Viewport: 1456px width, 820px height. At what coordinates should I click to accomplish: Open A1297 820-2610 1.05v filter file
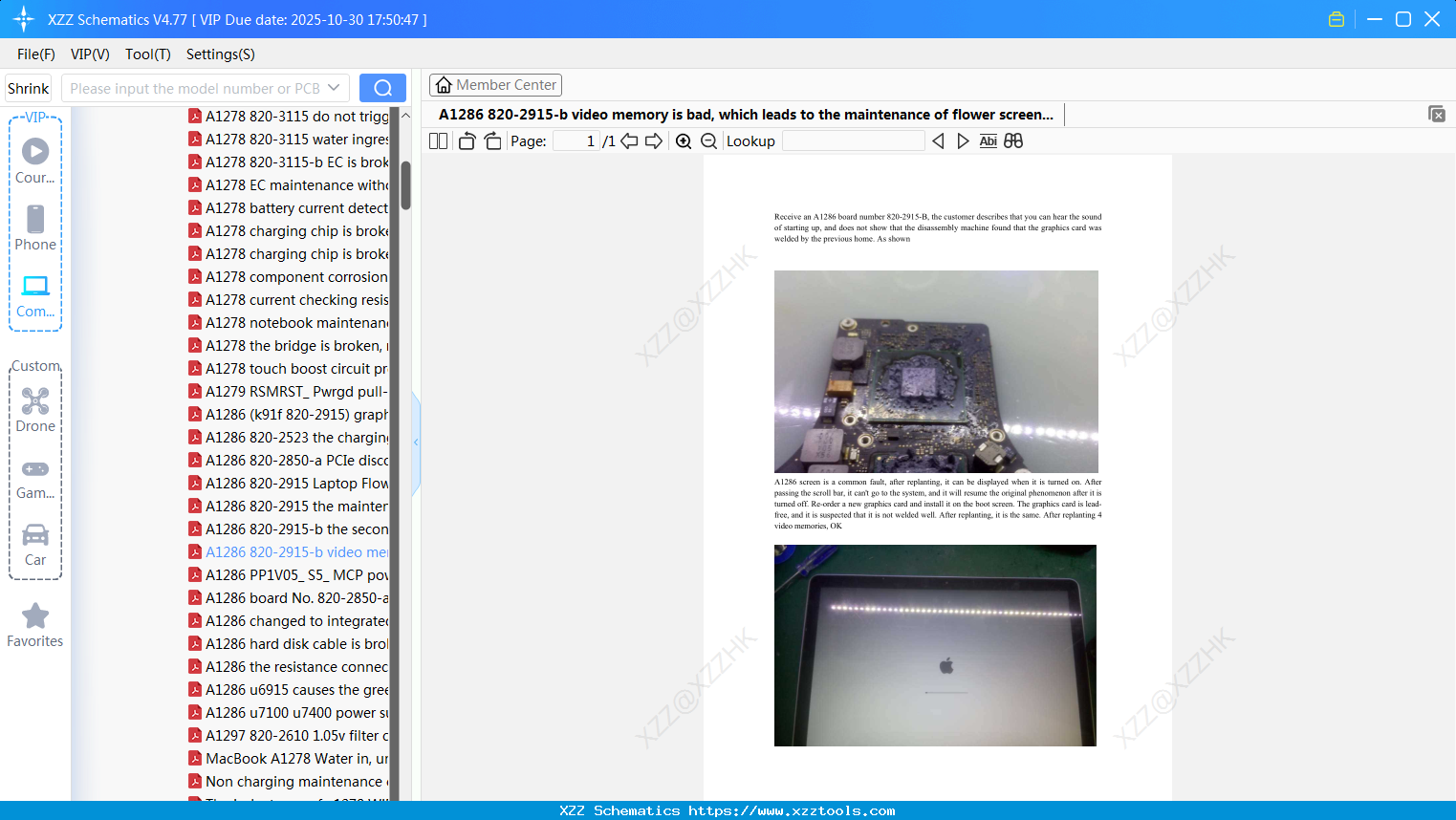[288, 735]
